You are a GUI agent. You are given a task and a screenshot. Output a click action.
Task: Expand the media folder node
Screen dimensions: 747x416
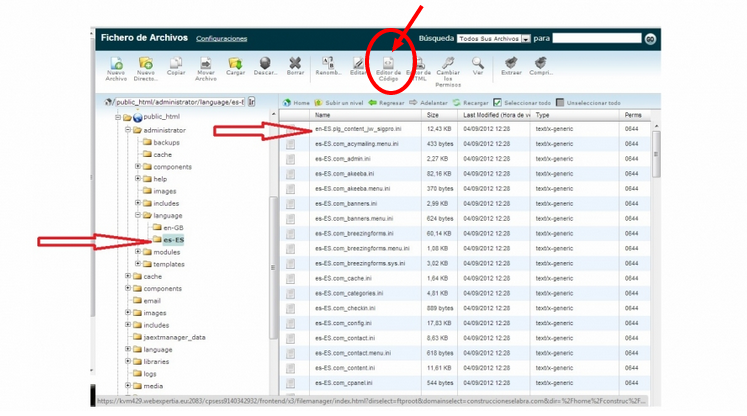coord(128,386)
